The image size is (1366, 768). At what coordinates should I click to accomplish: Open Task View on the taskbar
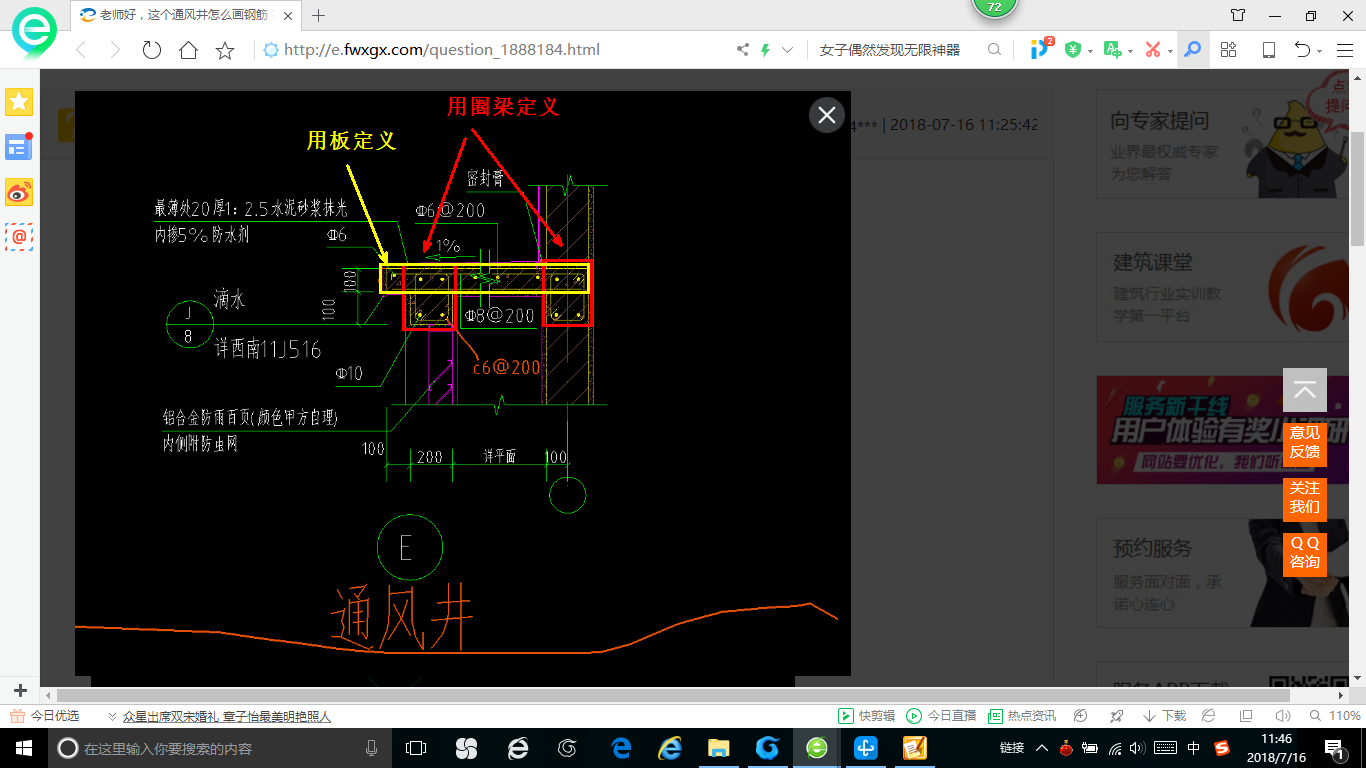point(416,748)
